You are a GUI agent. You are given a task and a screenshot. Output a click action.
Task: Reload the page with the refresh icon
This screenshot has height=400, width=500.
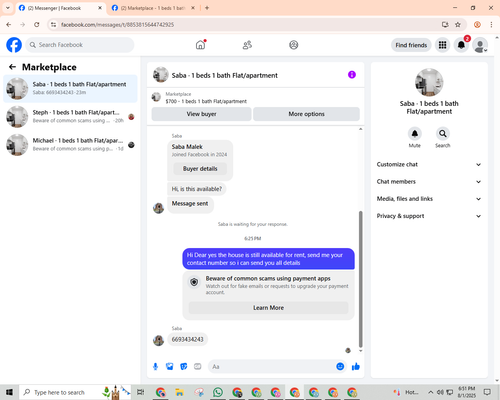[37, 25]
